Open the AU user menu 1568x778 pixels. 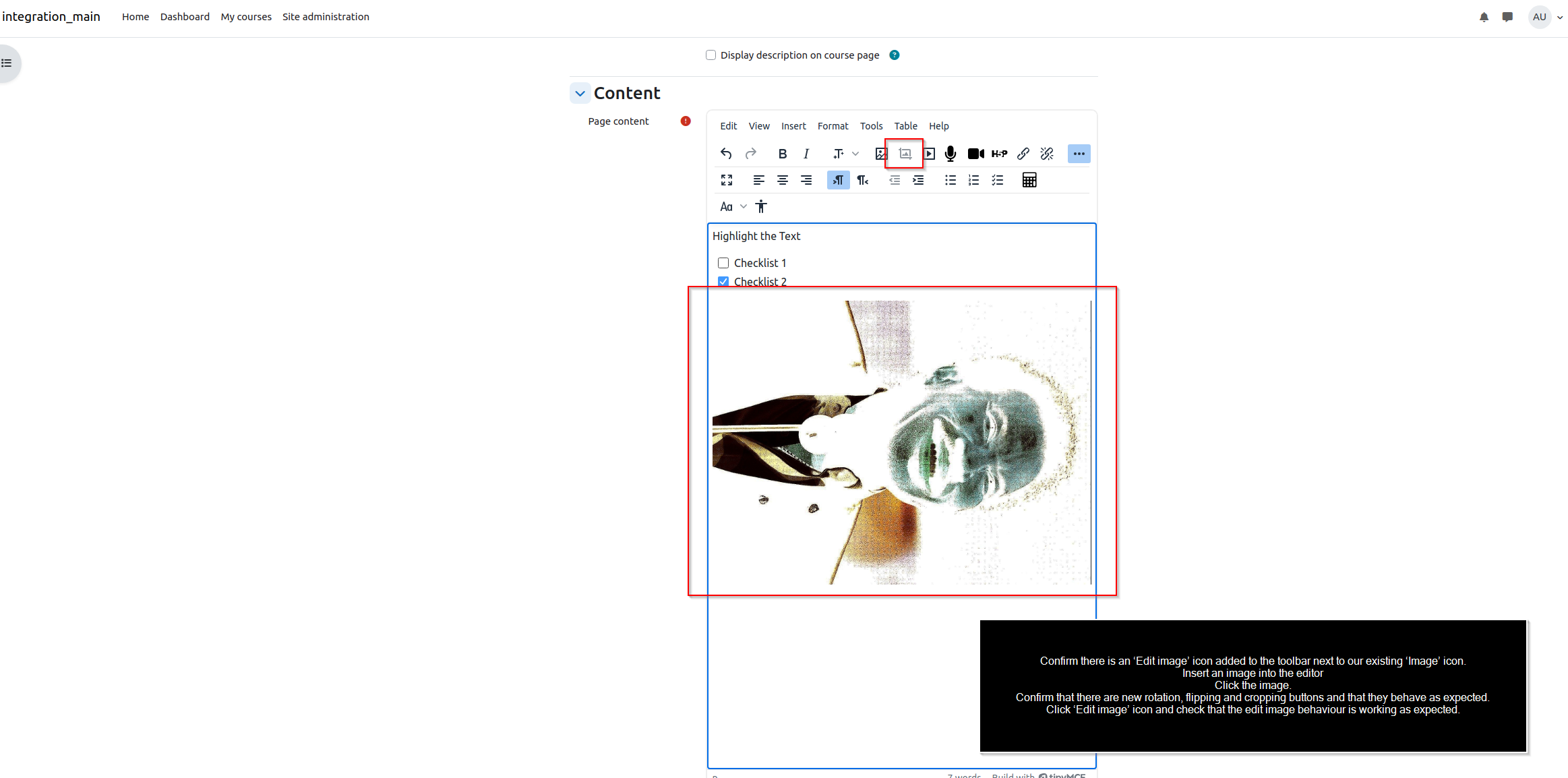pos(1546,18)
